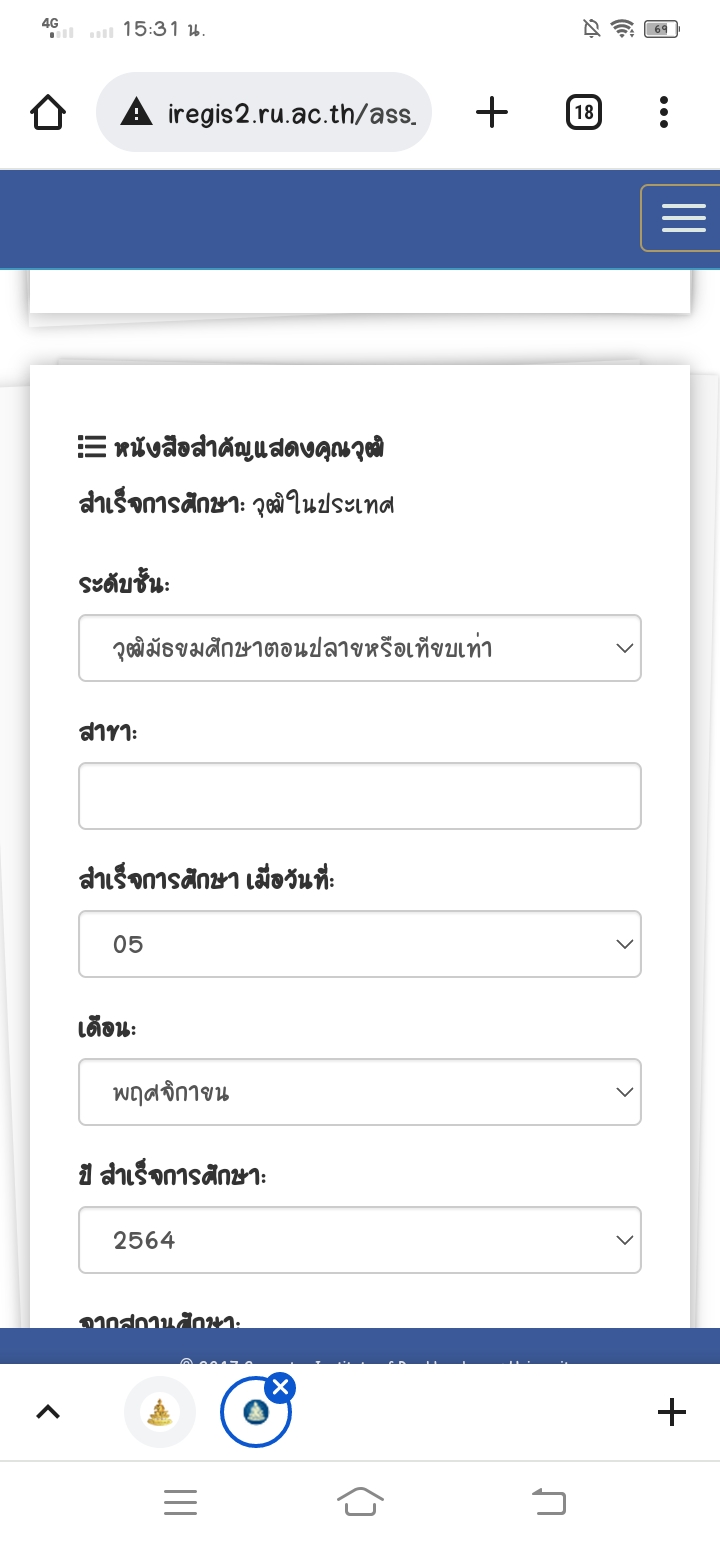Tap the browser home icon
The width and height of the screenshot is (720, 1544).
pos(48,112)
